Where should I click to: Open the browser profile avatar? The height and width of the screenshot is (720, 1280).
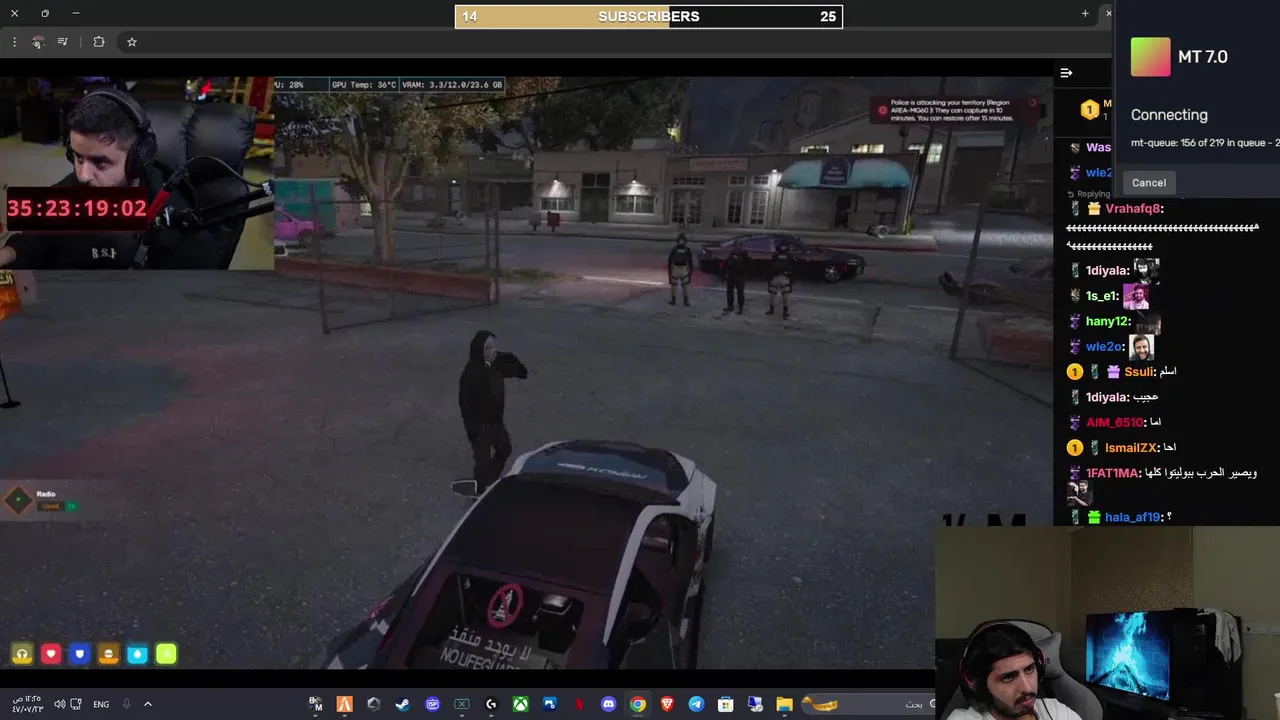click(38, 42)
